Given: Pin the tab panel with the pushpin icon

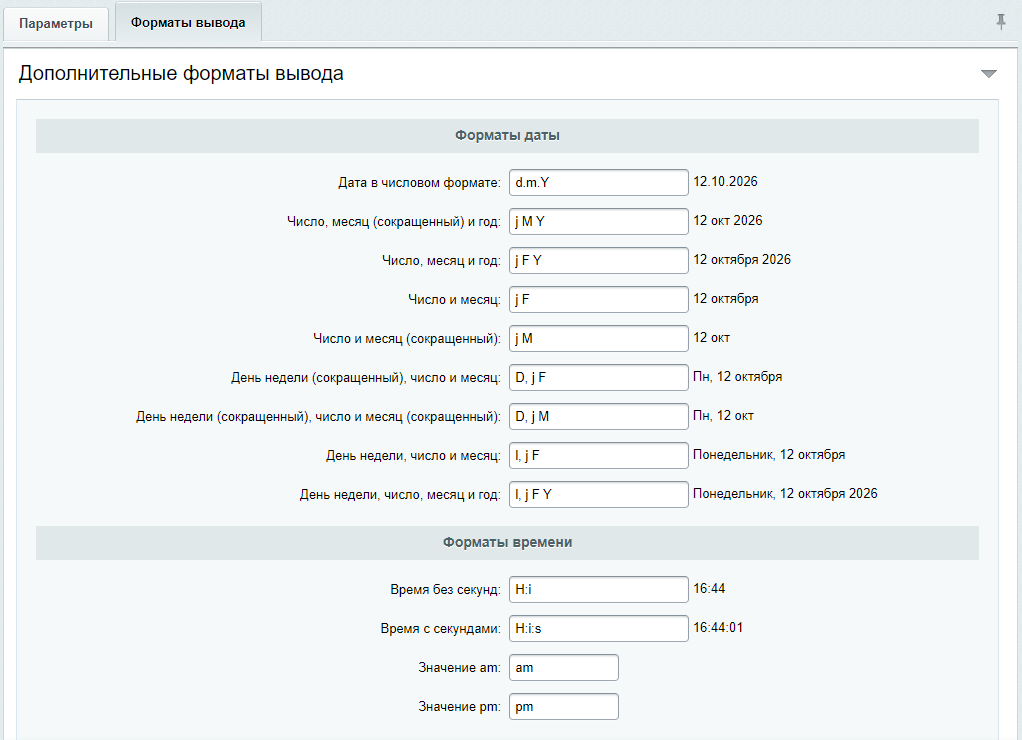Looking at the screenshot, I should (x=1000, y=22).
